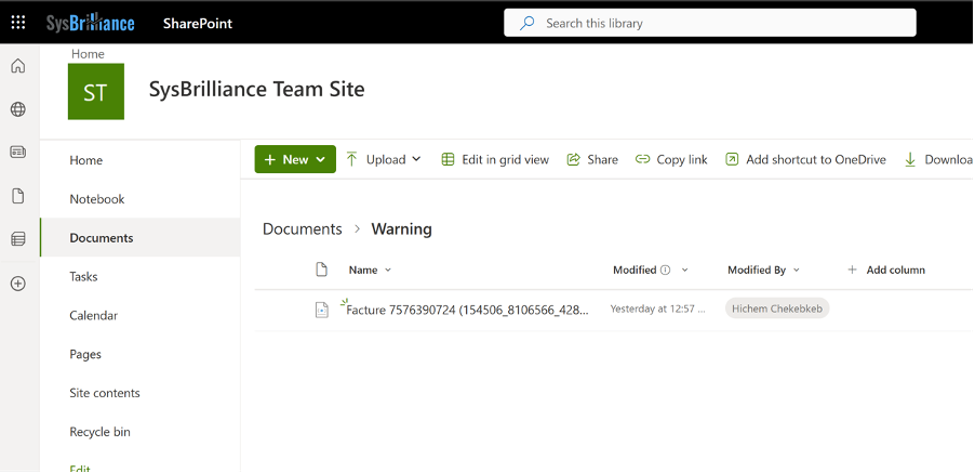This screenshot has height=474, width=977.
Task: Click Copy link text
Action: (x=682, y=160)
